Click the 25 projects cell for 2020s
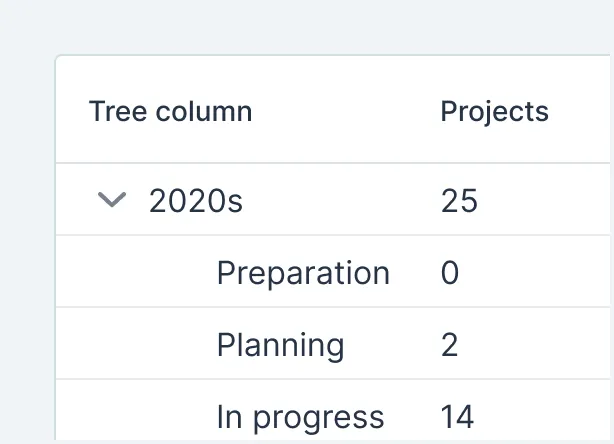The image size is (614, 444). 459,201
